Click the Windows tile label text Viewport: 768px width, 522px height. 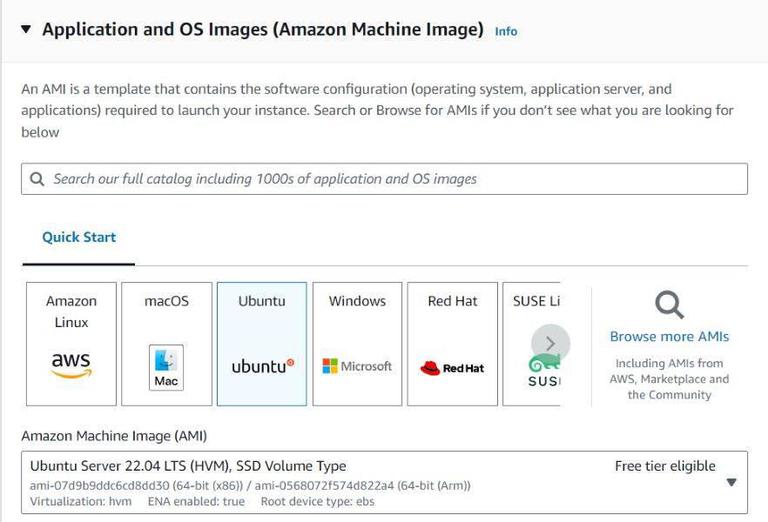[x=357, y=301]
